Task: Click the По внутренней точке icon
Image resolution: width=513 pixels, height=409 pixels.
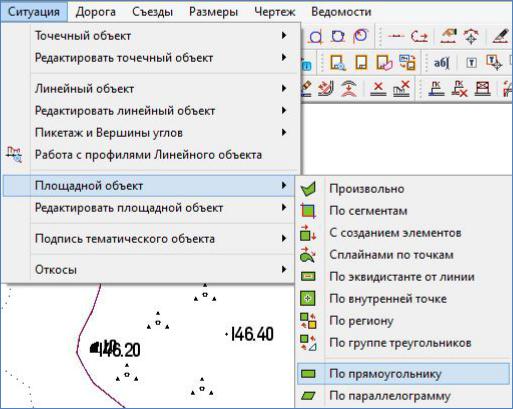Action: click(308, 299)
